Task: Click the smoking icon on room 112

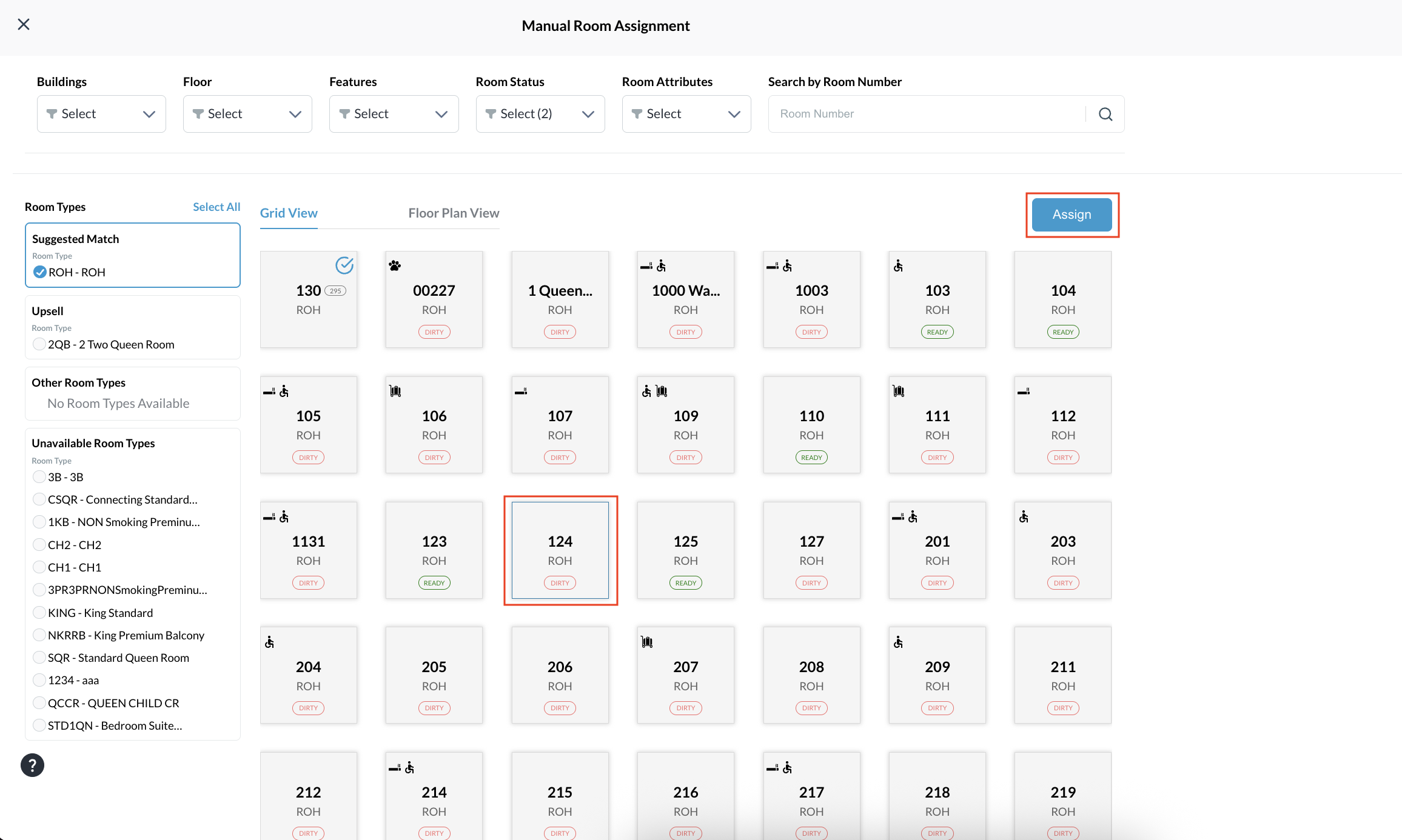Action: tap(1024, 392)
